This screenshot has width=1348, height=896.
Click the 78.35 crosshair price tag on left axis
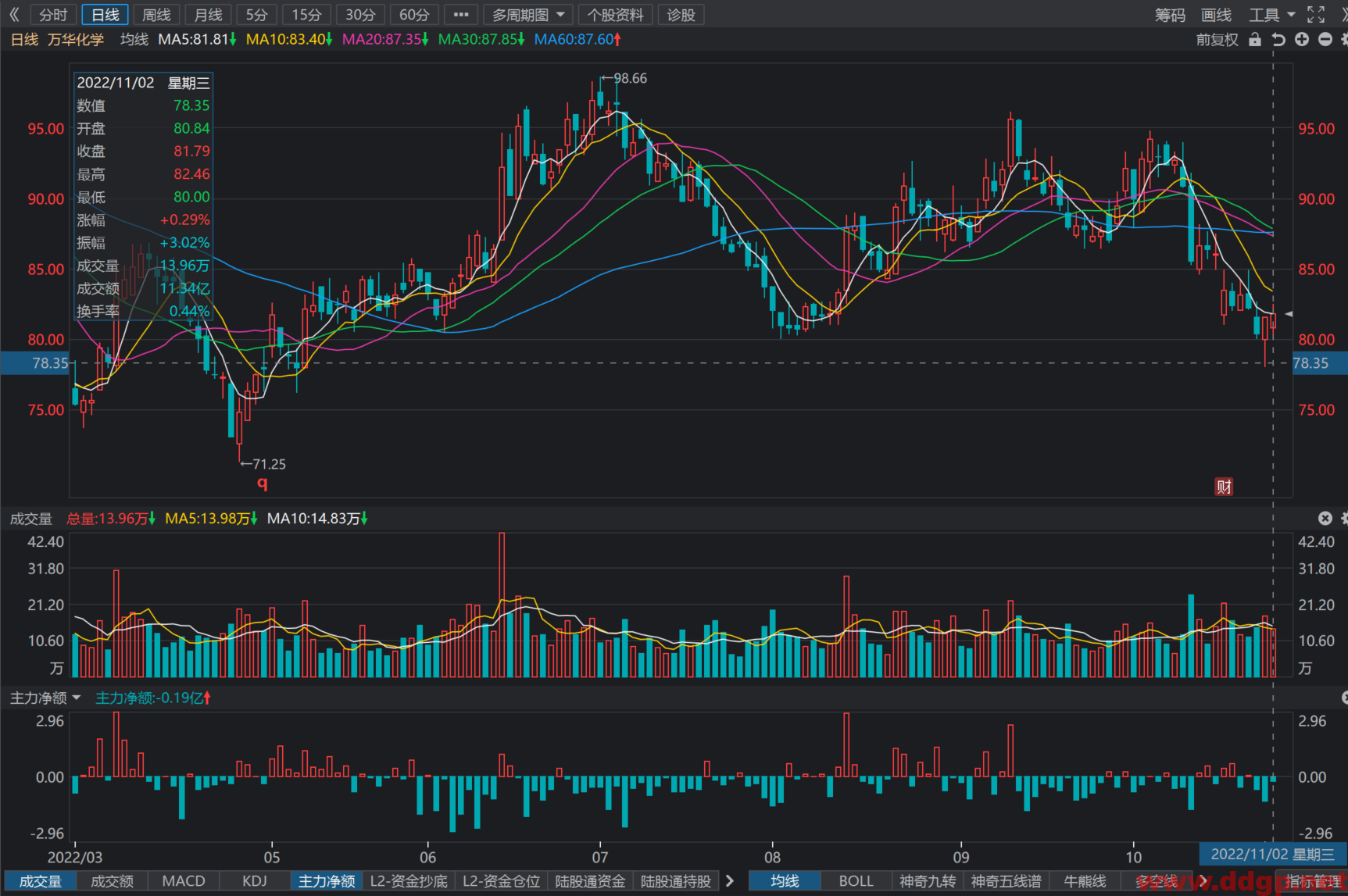coord(35,363)
